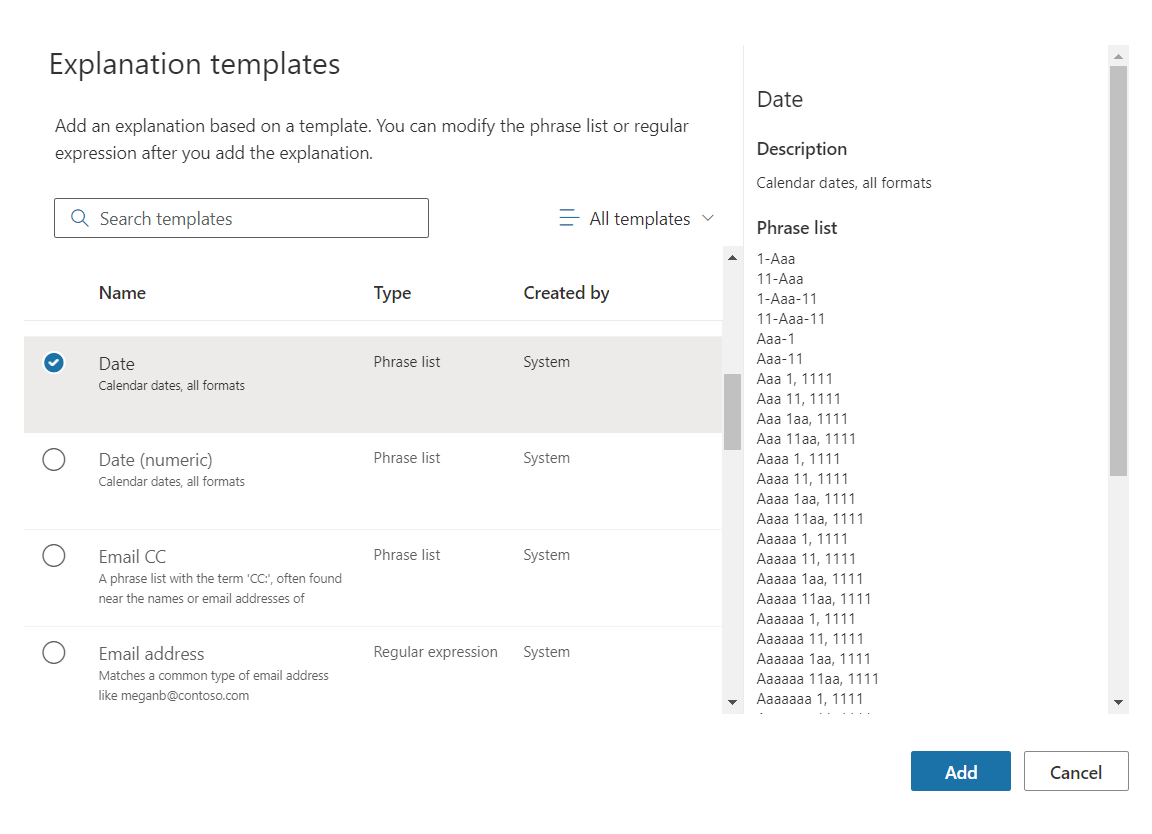Click the details pane scroll-down arrow
This screenshot has height=834, width=1152.
[1118, 703]
